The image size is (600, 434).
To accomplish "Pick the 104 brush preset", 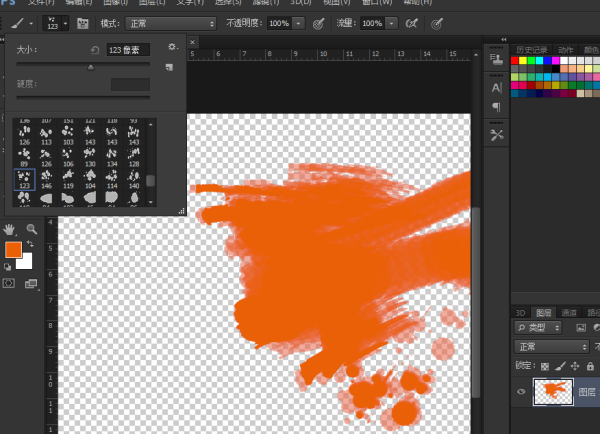I will [90, 179].
